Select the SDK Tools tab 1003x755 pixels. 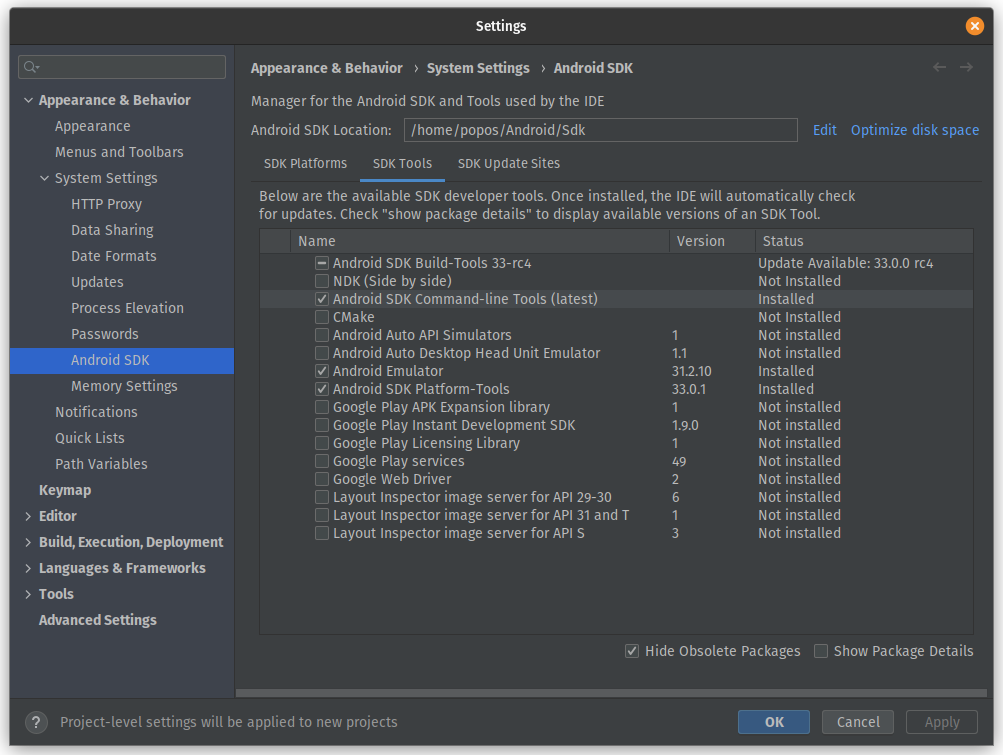click(x=402, y=164)
